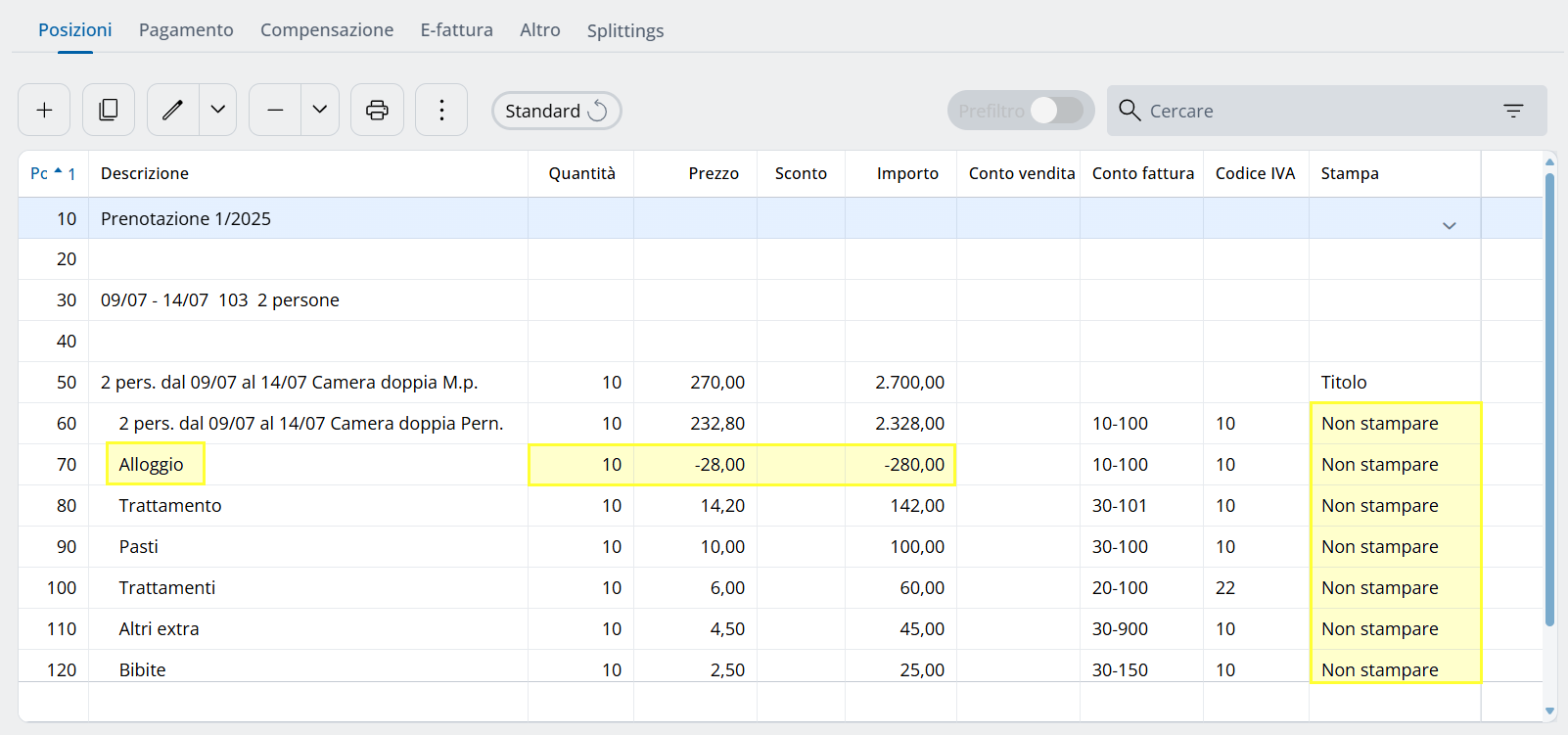Expand the remove button dropdown arrow

click(x=320, y=110)
